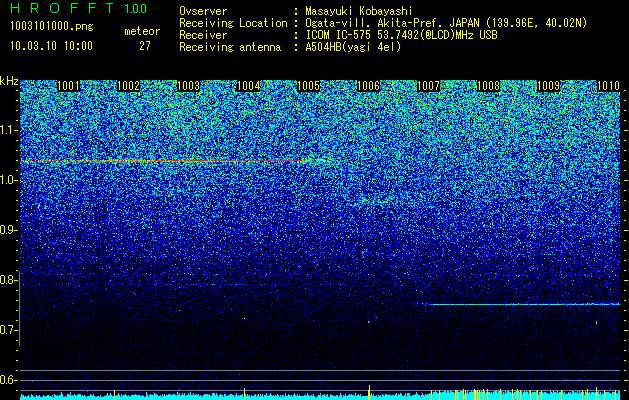This screenshot has height=400, width=629.
Task: Click the Receiving antenna label
Action: tap(230, 47)
